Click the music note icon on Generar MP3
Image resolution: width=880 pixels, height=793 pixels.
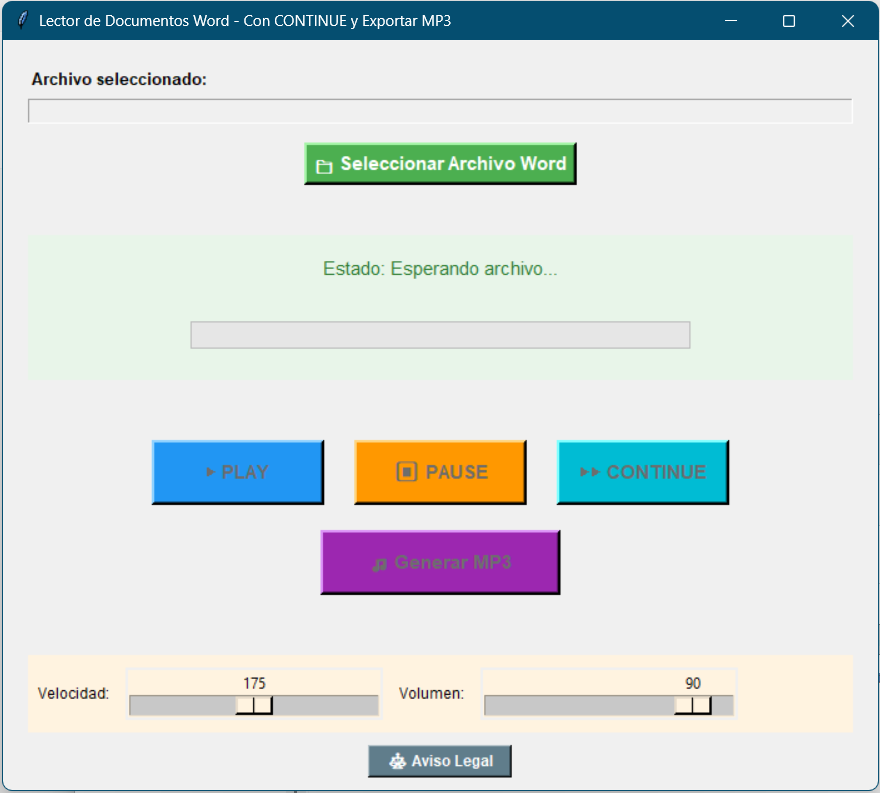(x=380, y=565)
